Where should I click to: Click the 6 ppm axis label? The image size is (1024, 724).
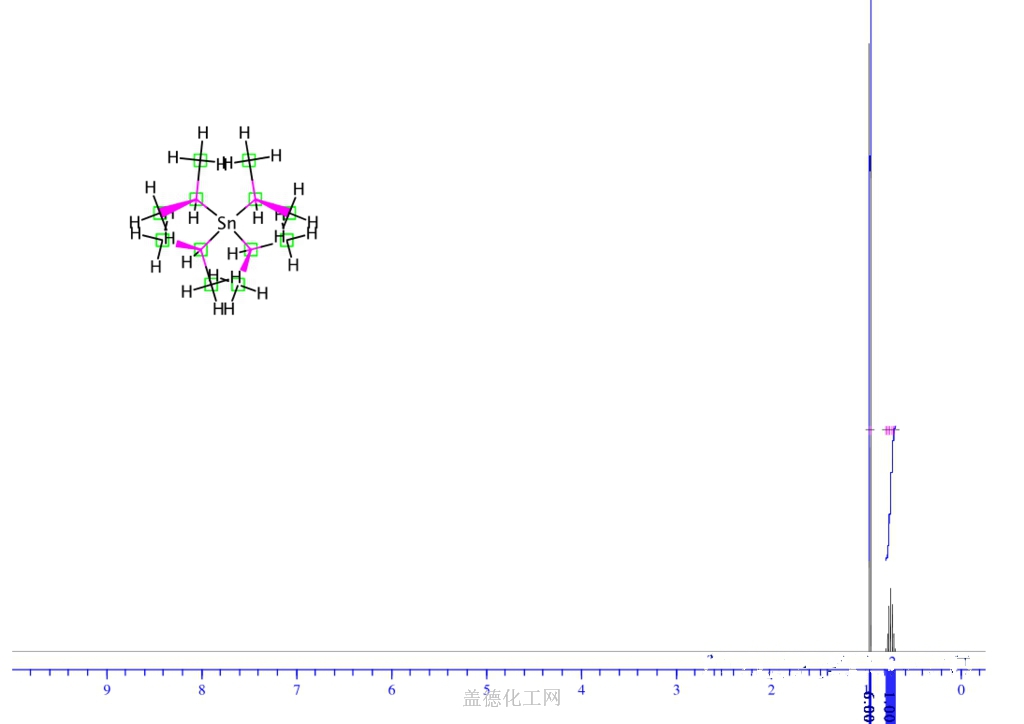(x=391, y=690)
